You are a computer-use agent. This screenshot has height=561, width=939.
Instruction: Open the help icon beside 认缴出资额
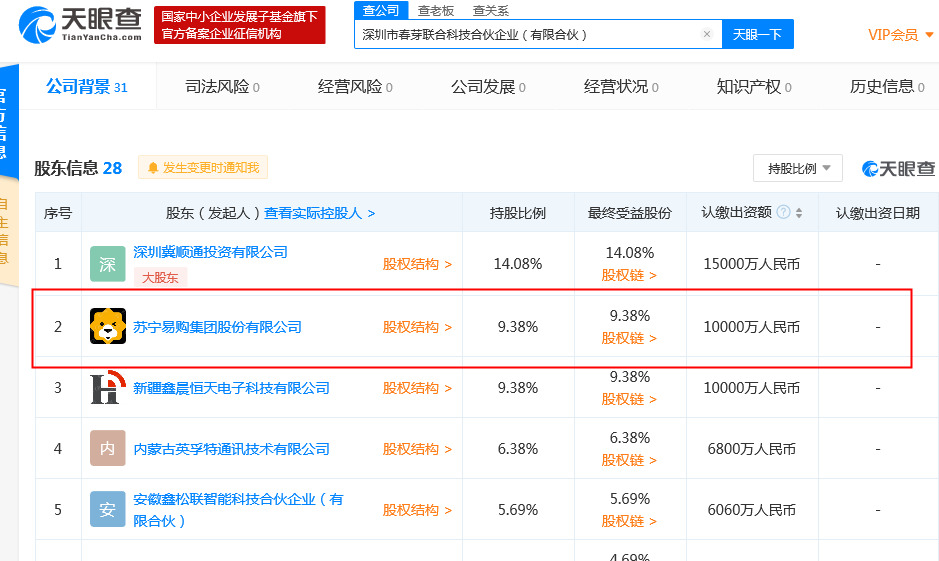pos(783,212)
